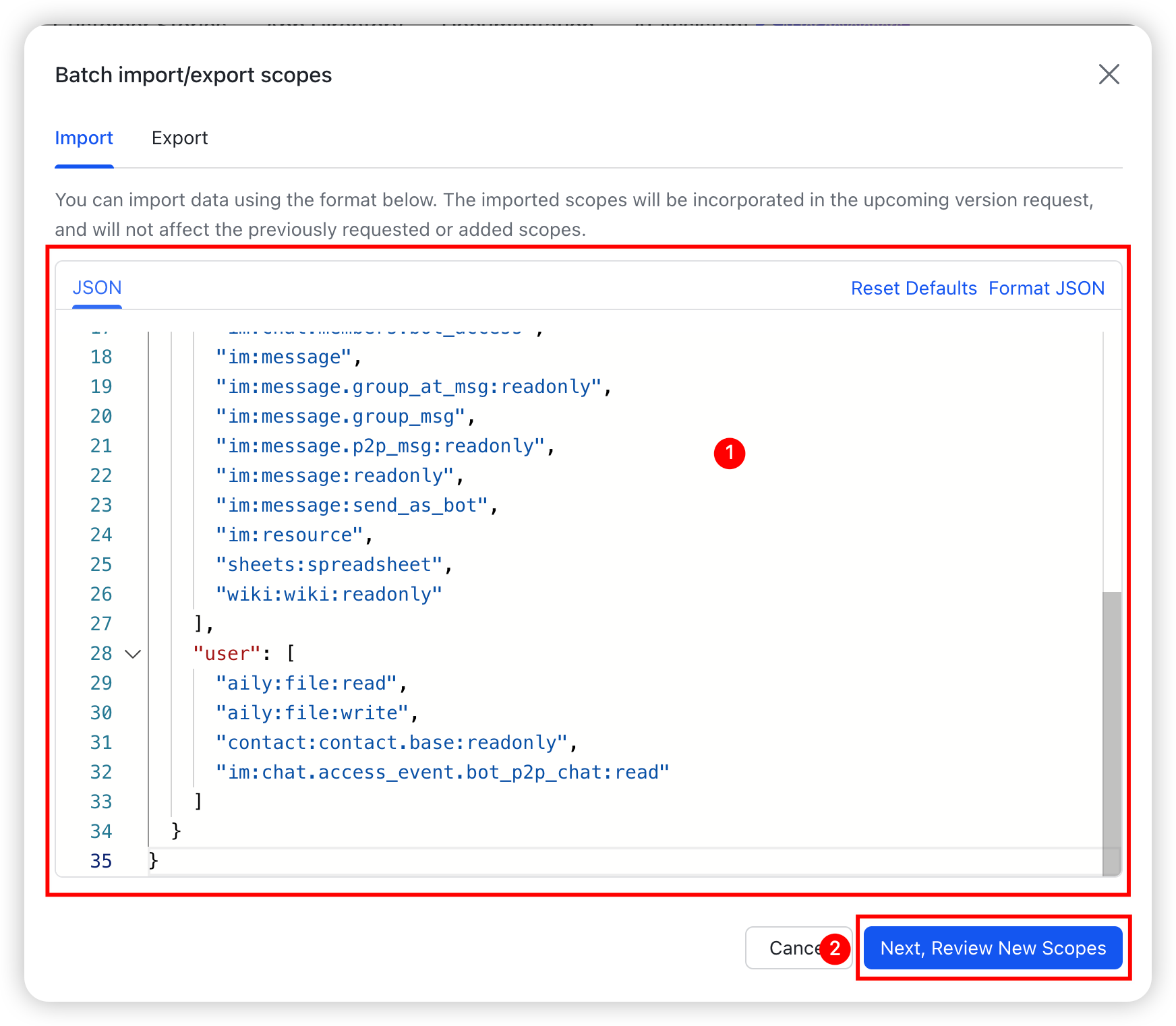Select the Import tab
The height and width of the screenshot is (1026, 1176).
point(84,138)
